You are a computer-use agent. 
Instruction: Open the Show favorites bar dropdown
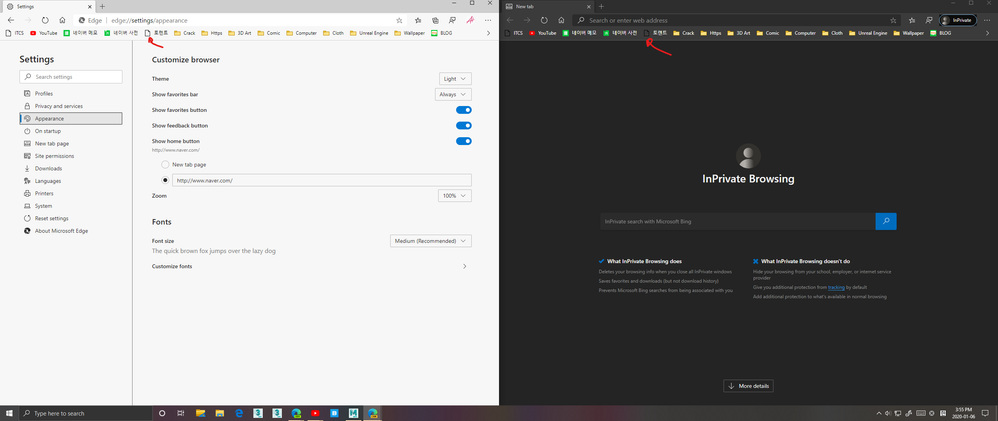tap(453, 94)
